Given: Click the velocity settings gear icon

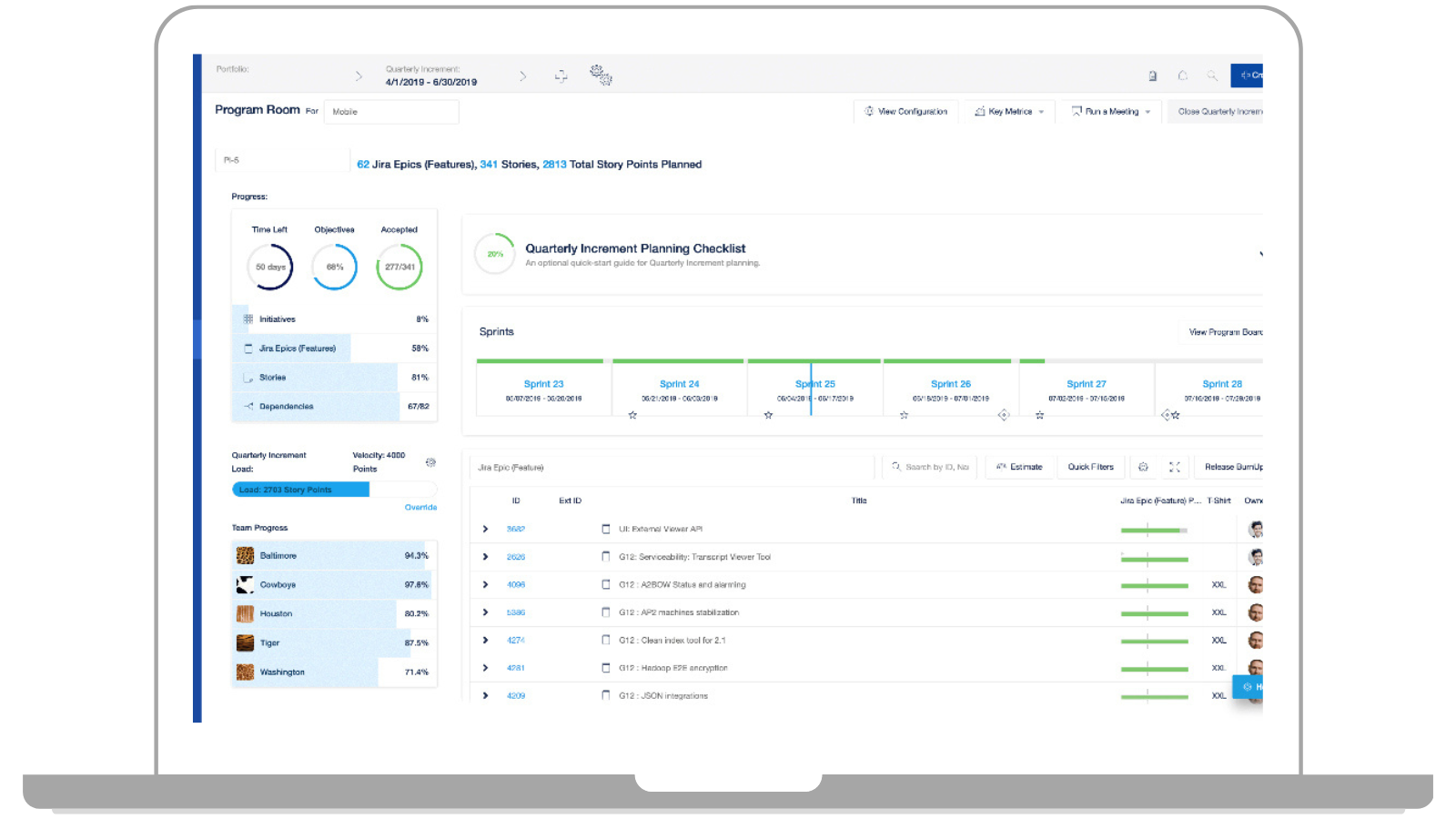Looking at the screenshot, I should [x=430, y=462].
